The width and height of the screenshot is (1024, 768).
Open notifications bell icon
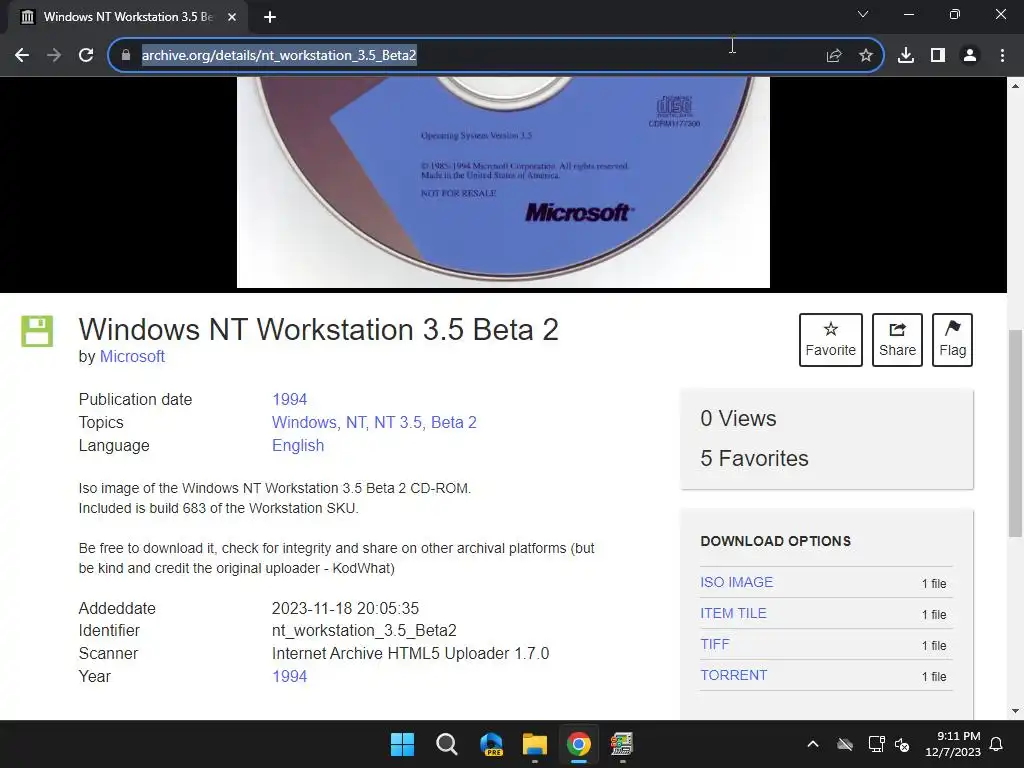997,744
